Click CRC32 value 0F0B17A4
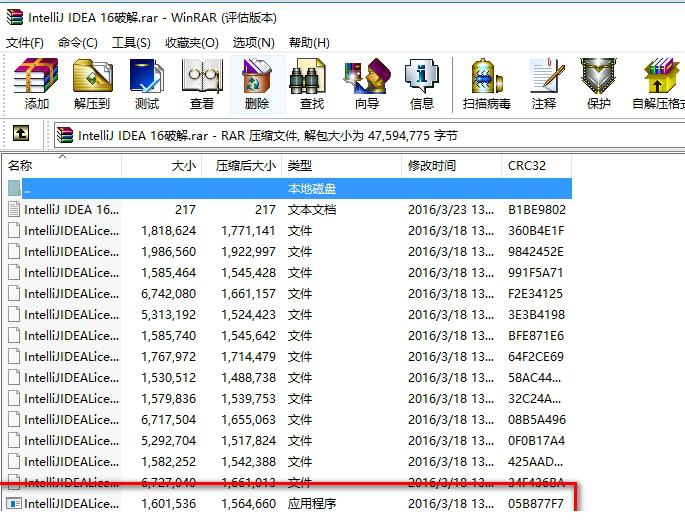 click(536, 441)
